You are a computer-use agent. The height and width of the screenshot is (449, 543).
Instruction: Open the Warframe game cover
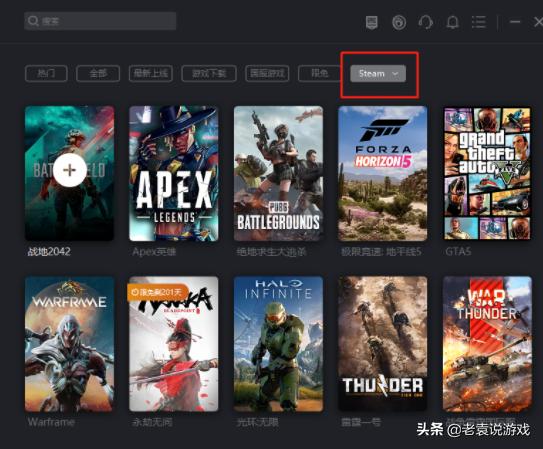point(69,344)
